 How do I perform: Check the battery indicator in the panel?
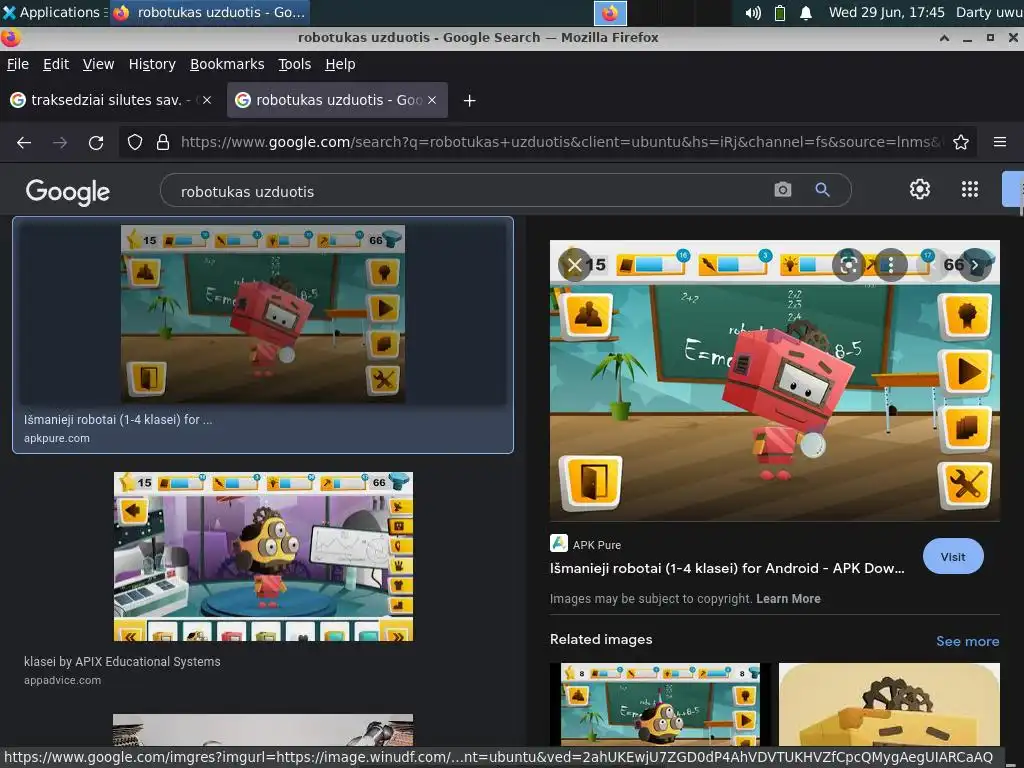pyautogui.click(x=780, y=12)
